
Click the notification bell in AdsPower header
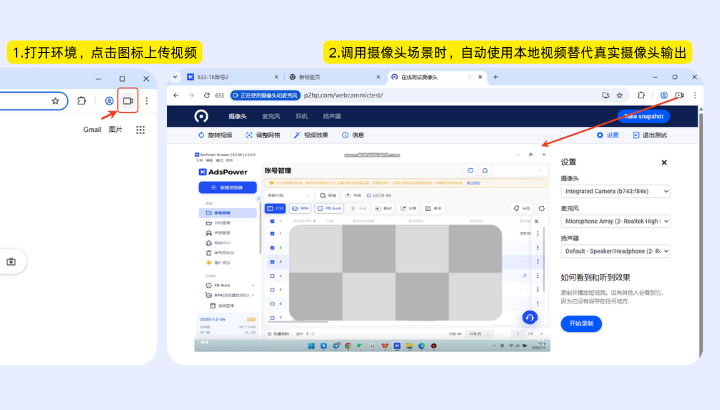[x=485, y=170]
